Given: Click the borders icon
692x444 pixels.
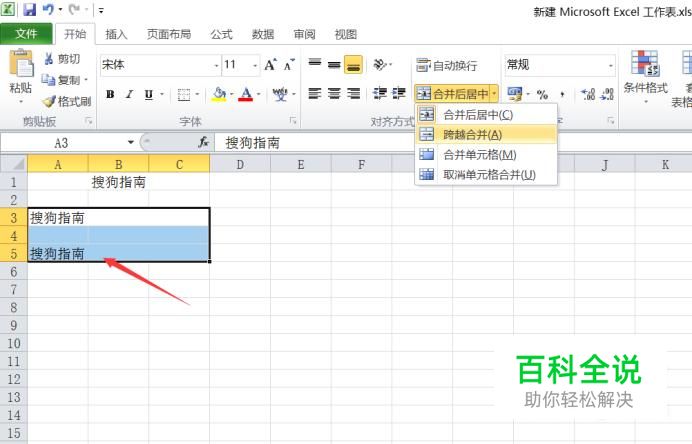Looking at the screenshot, I should tap(184, 94).
